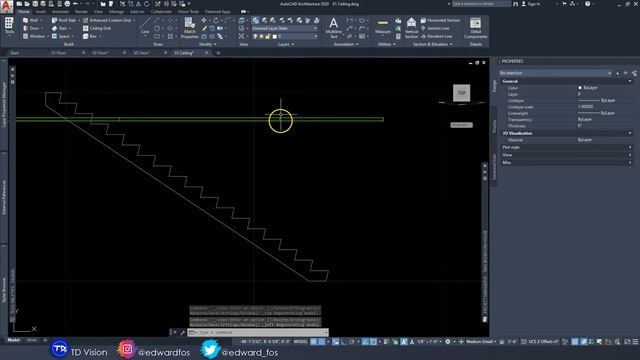Click the Section Line tool
This screenshot has width=640, height=360.
[435, 28]
